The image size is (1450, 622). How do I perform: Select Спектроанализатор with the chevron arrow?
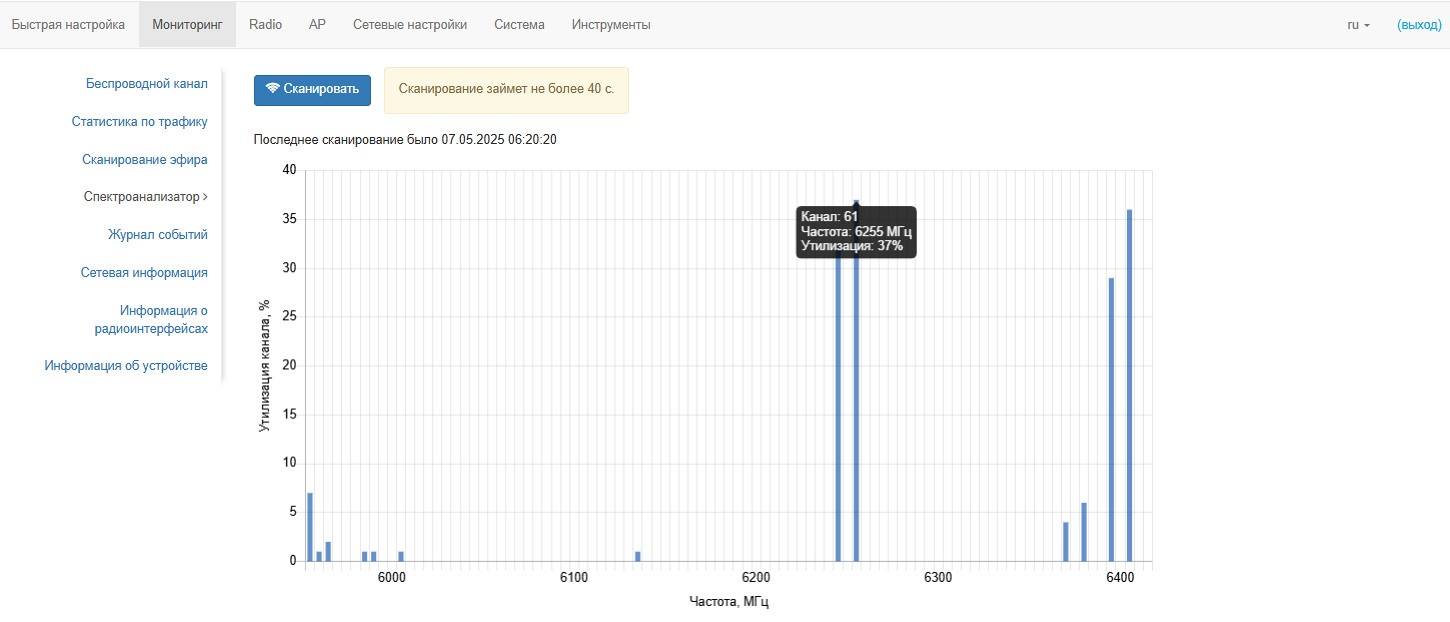[x=145, y=197]
